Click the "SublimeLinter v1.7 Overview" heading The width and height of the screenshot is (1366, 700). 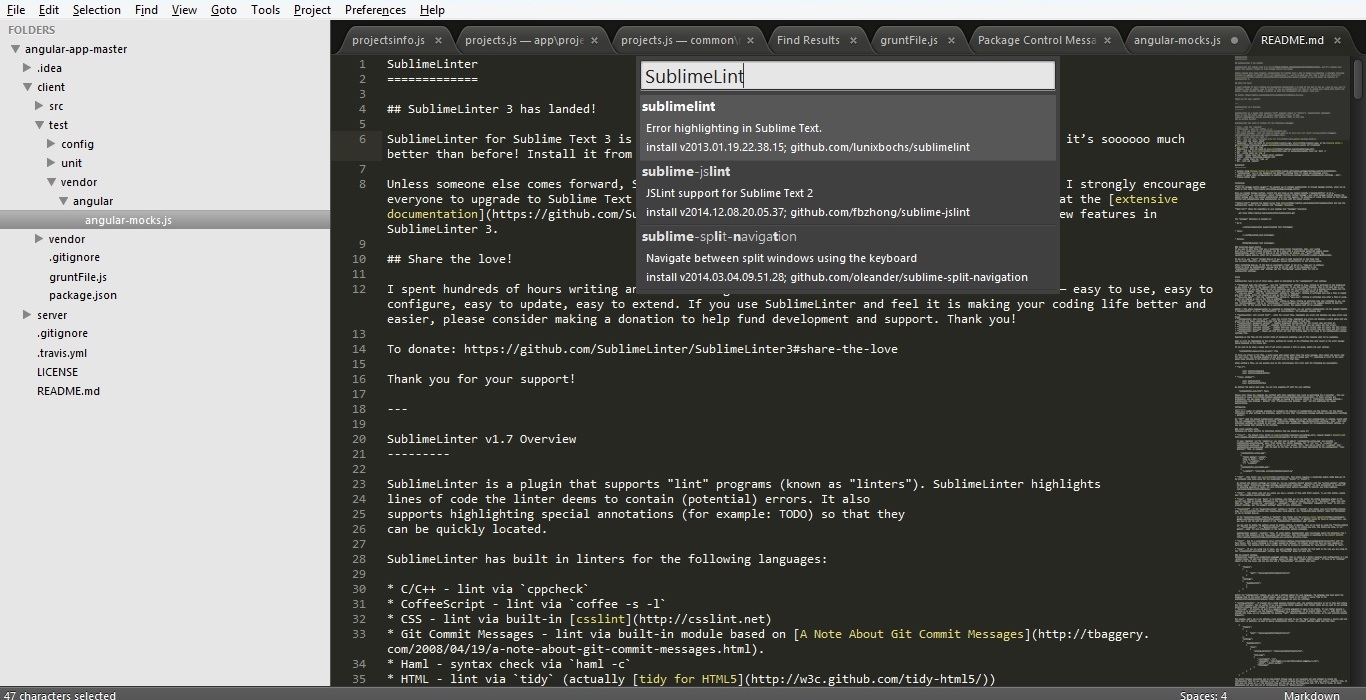click(481, 439)
